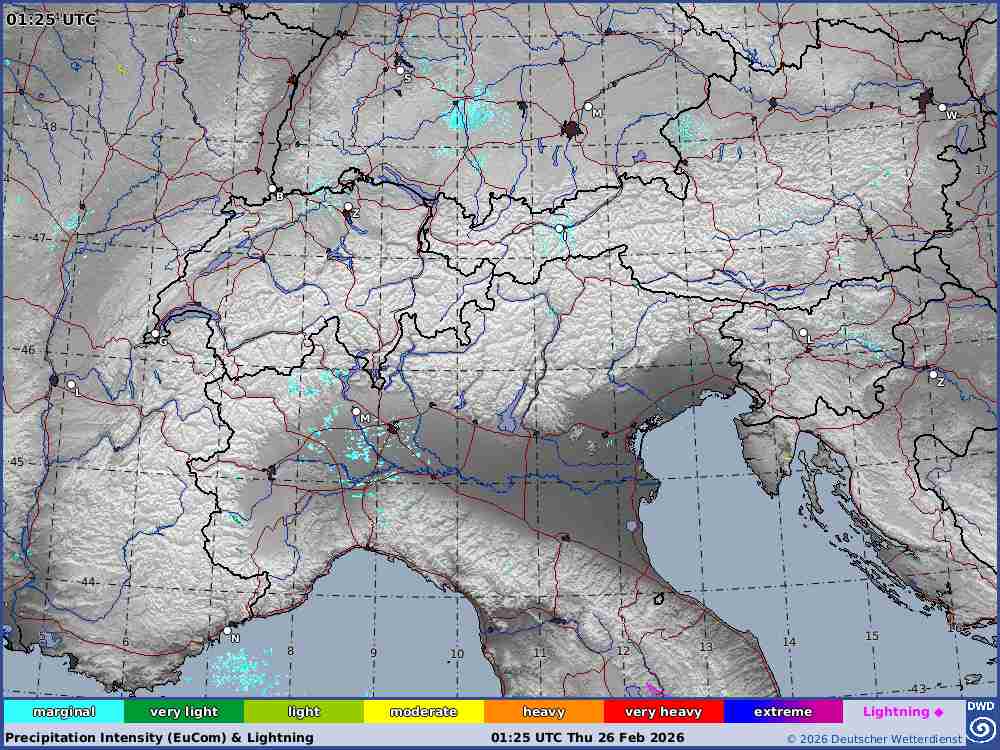Select the Zagreb city marker
This screenshot has height=750, width=1000.
[933, 375]
